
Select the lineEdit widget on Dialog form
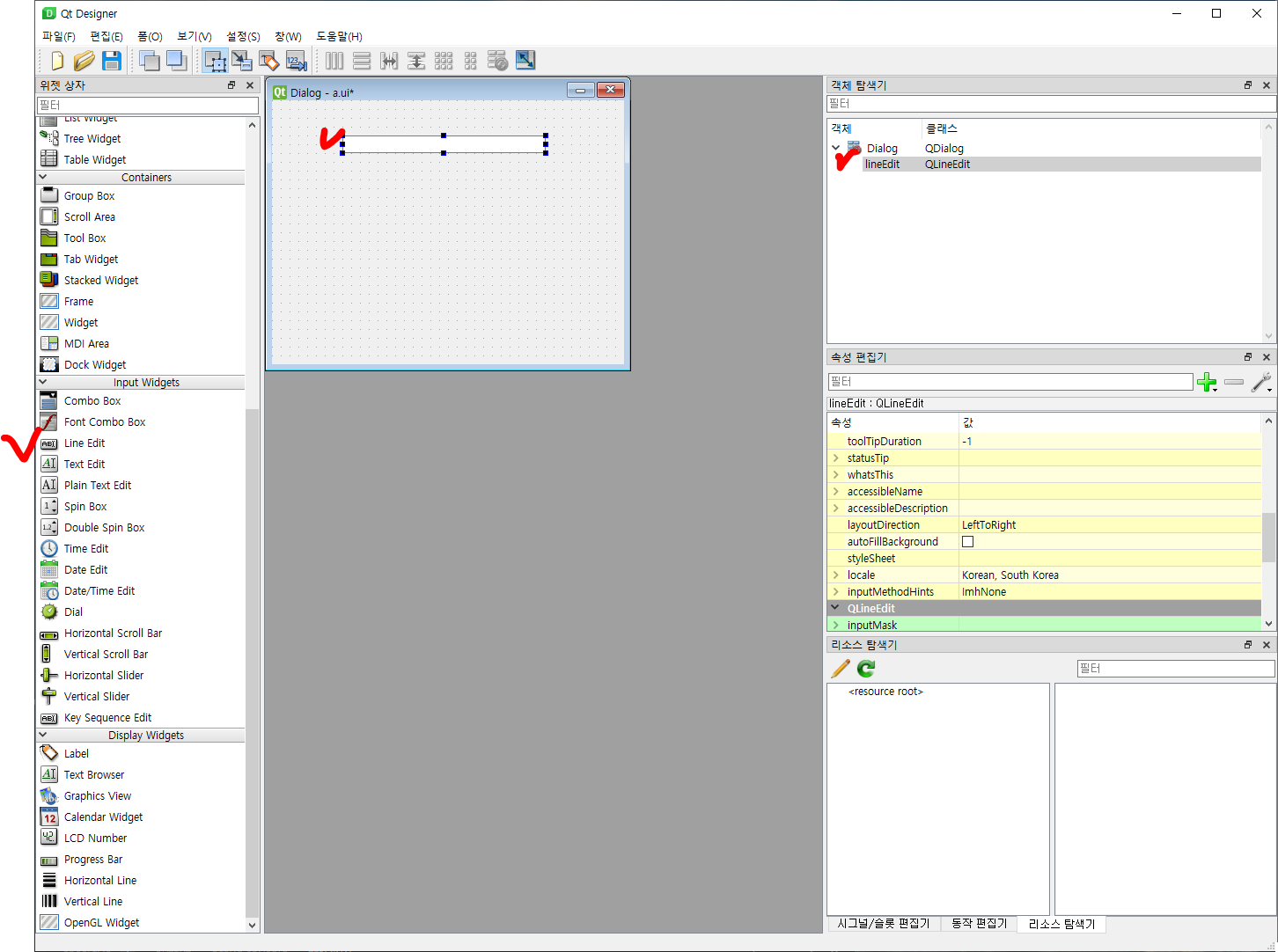pos(444,144)
